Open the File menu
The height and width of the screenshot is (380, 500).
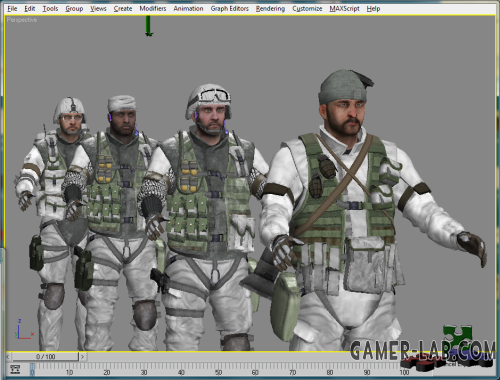[x=12, y=9]
